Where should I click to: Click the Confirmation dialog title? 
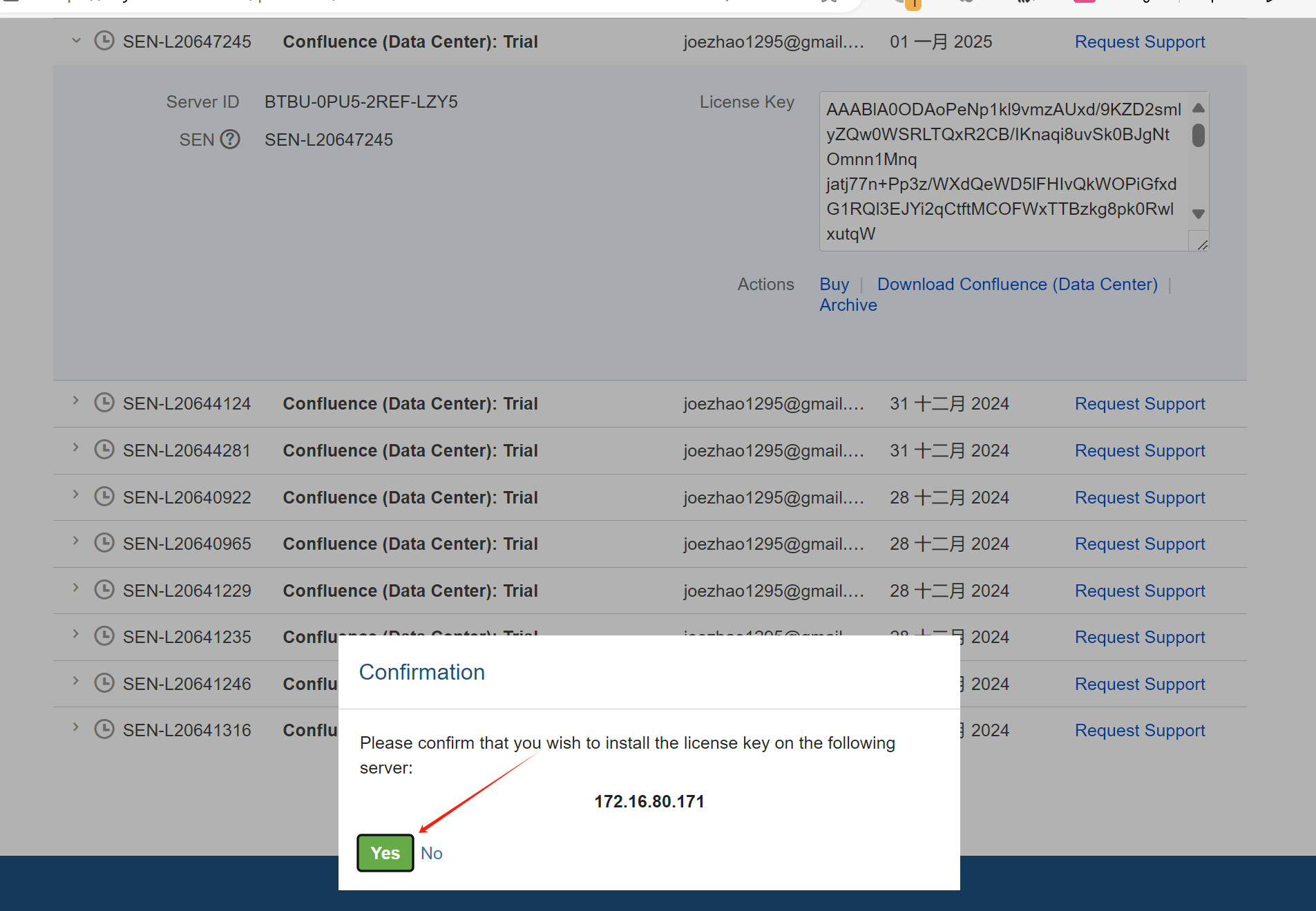422,673
